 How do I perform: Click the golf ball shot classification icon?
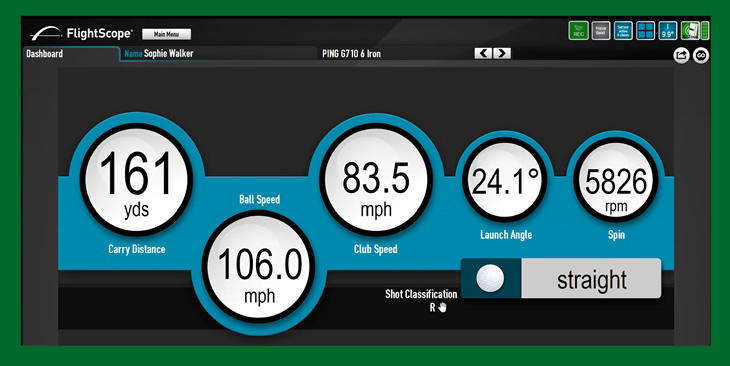(490, 278)
